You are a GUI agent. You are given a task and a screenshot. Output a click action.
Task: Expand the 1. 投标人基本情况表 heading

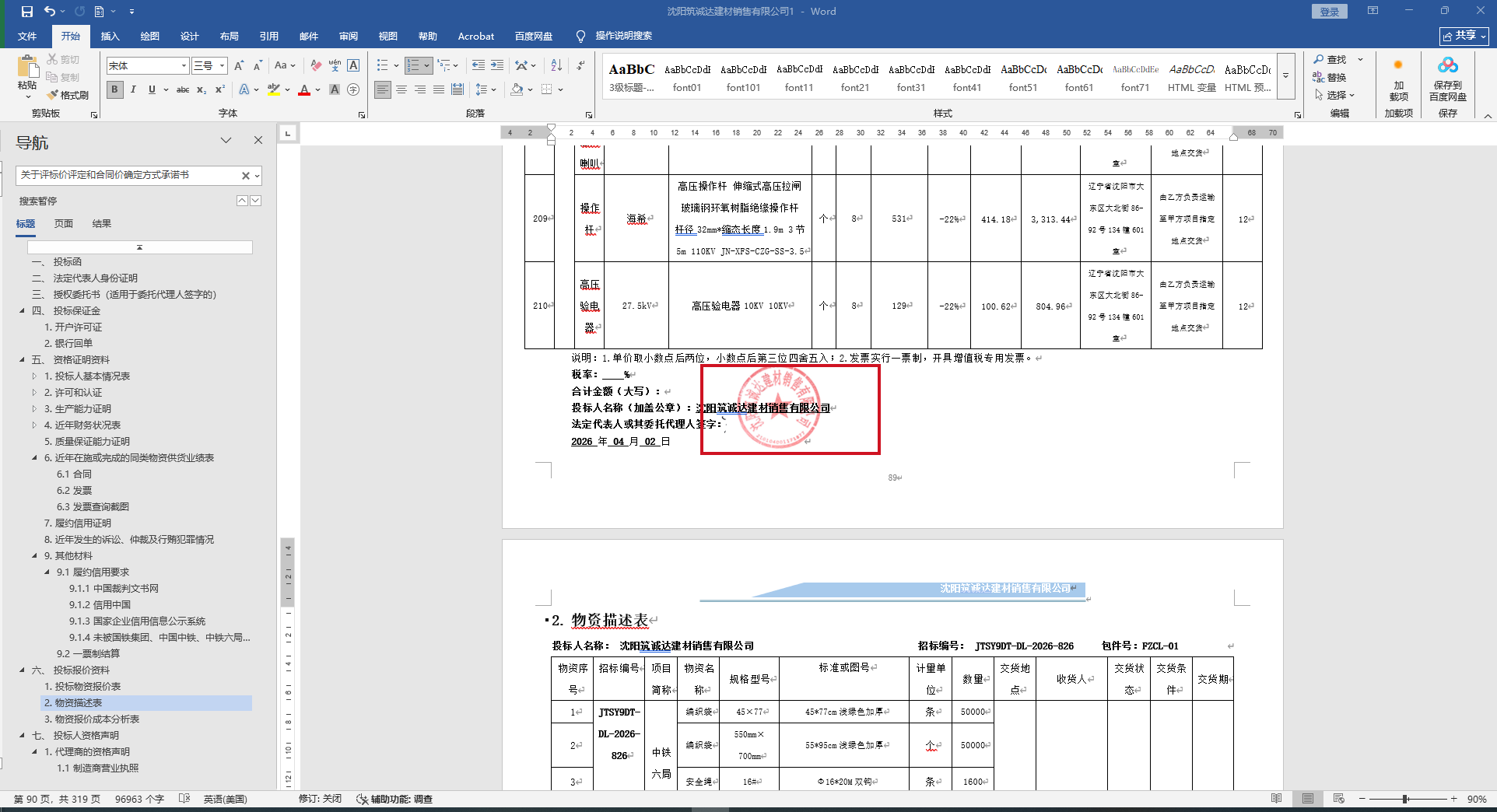(x=34, y=376)
